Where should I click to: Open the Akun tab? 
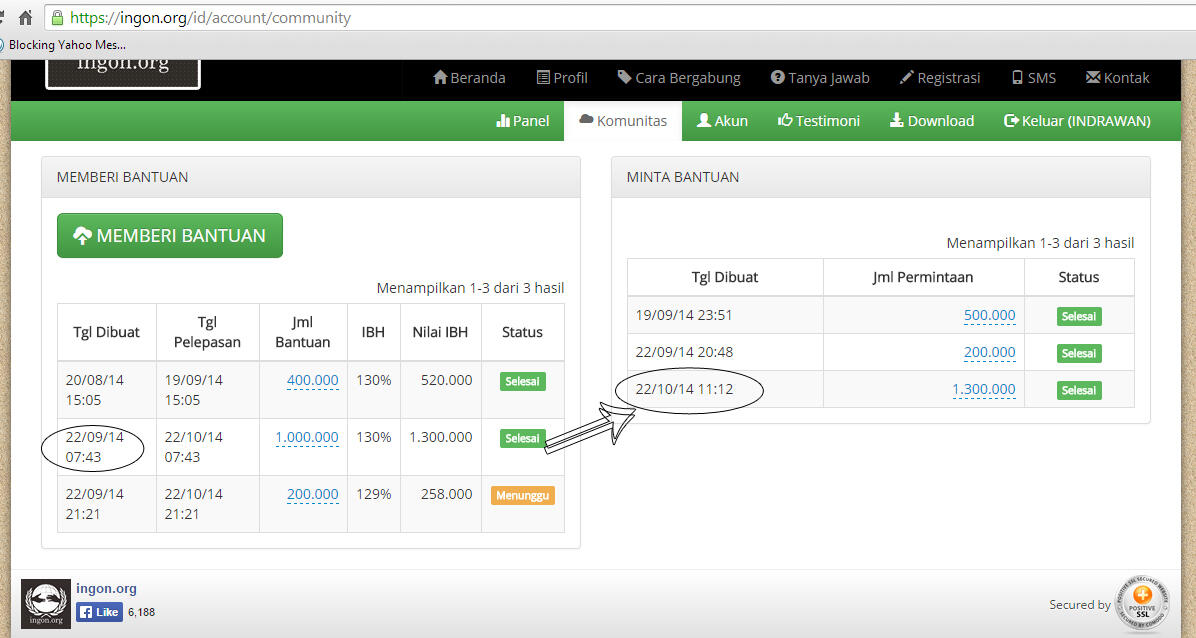coord(722,121)
